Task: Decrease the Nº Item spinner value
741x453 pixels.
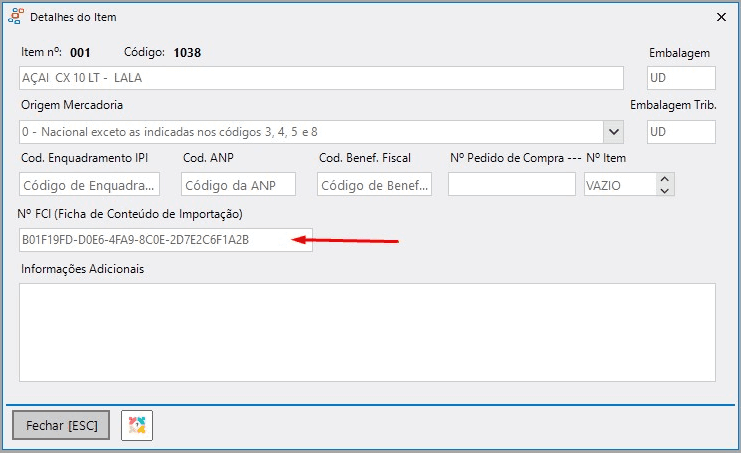Action: (664, 190)
